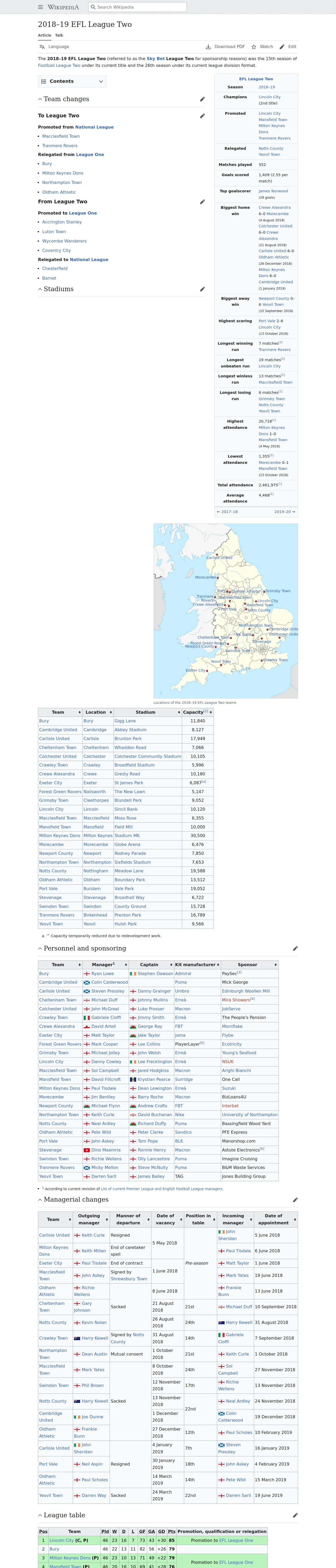The width and height of the screenshot is (336, 1568).
Task: Sort managerial table by Date of appointment
Action: [x=276, y=1219]
